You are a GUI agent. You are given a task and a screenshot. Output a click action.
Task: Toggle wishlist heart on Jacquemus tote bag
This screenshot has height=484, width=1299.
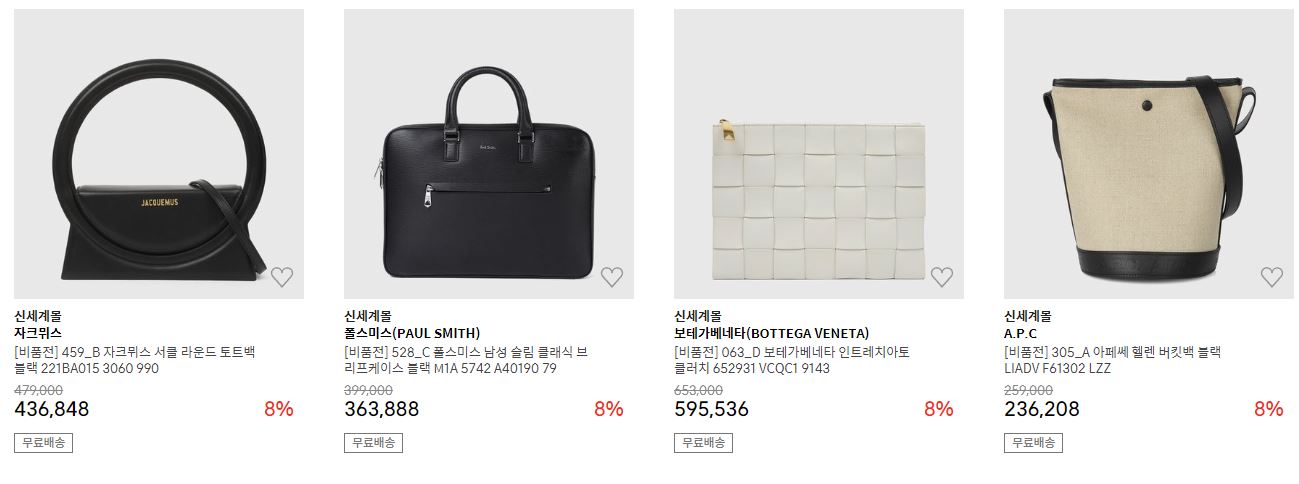282,277
